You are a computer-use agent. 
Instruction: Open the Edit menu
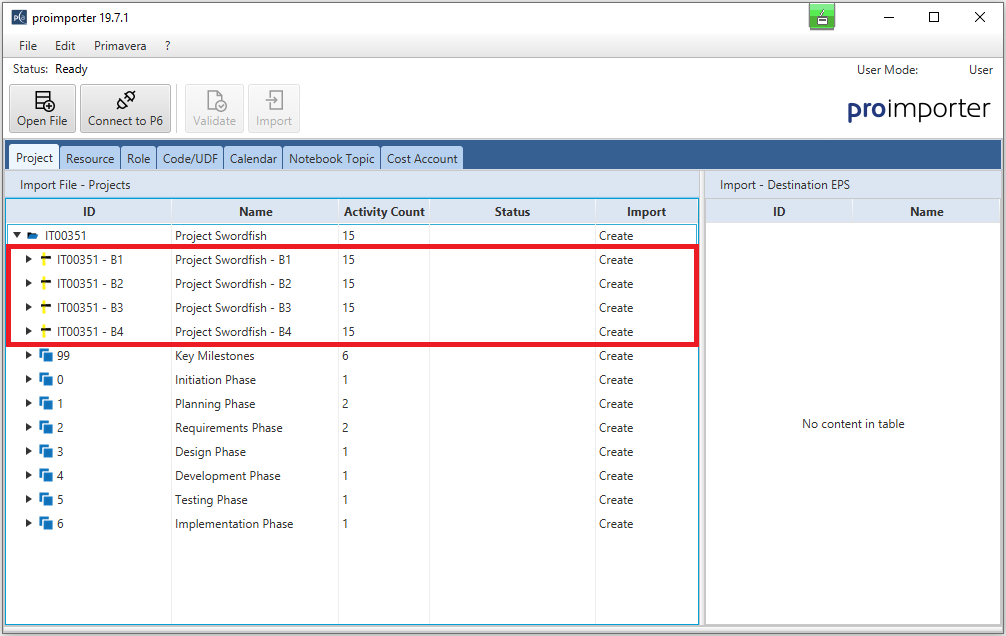[x=65, y=46]
